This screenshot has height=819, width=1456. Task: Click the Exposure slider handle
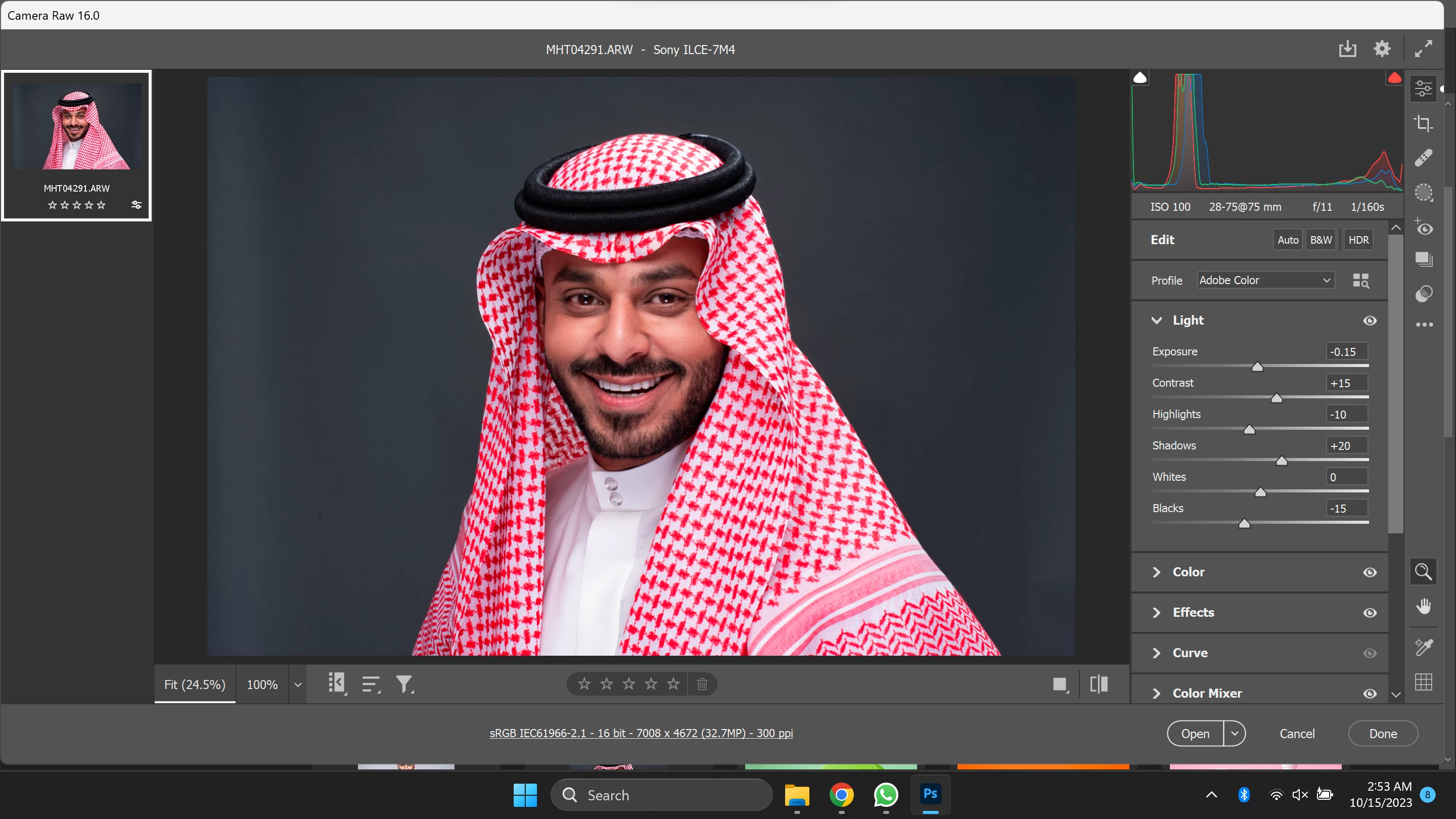click(x=1257, y=367)
